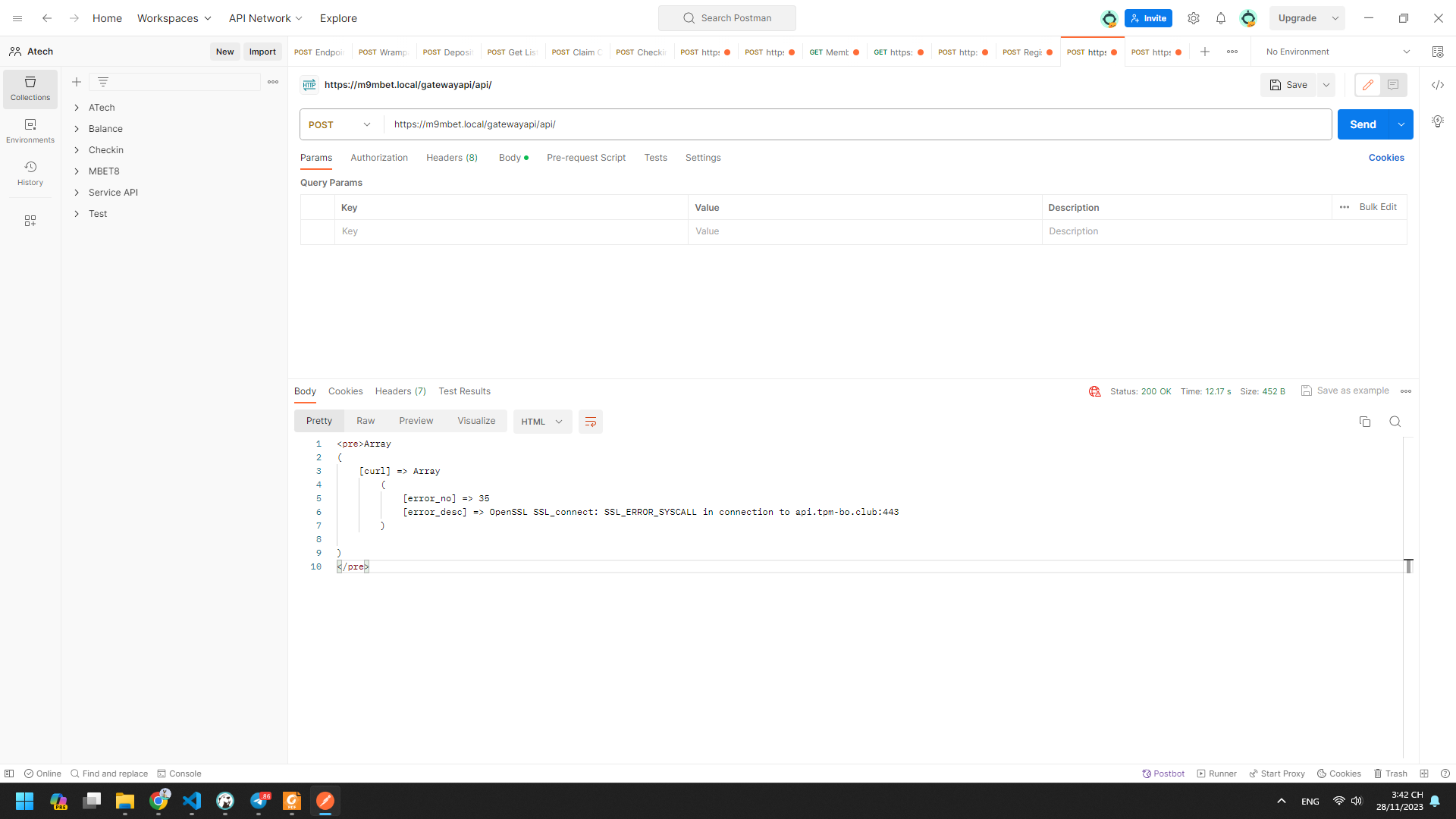
Task: Click the network globe icon near Status
Action: click(x=1095, y=391)
